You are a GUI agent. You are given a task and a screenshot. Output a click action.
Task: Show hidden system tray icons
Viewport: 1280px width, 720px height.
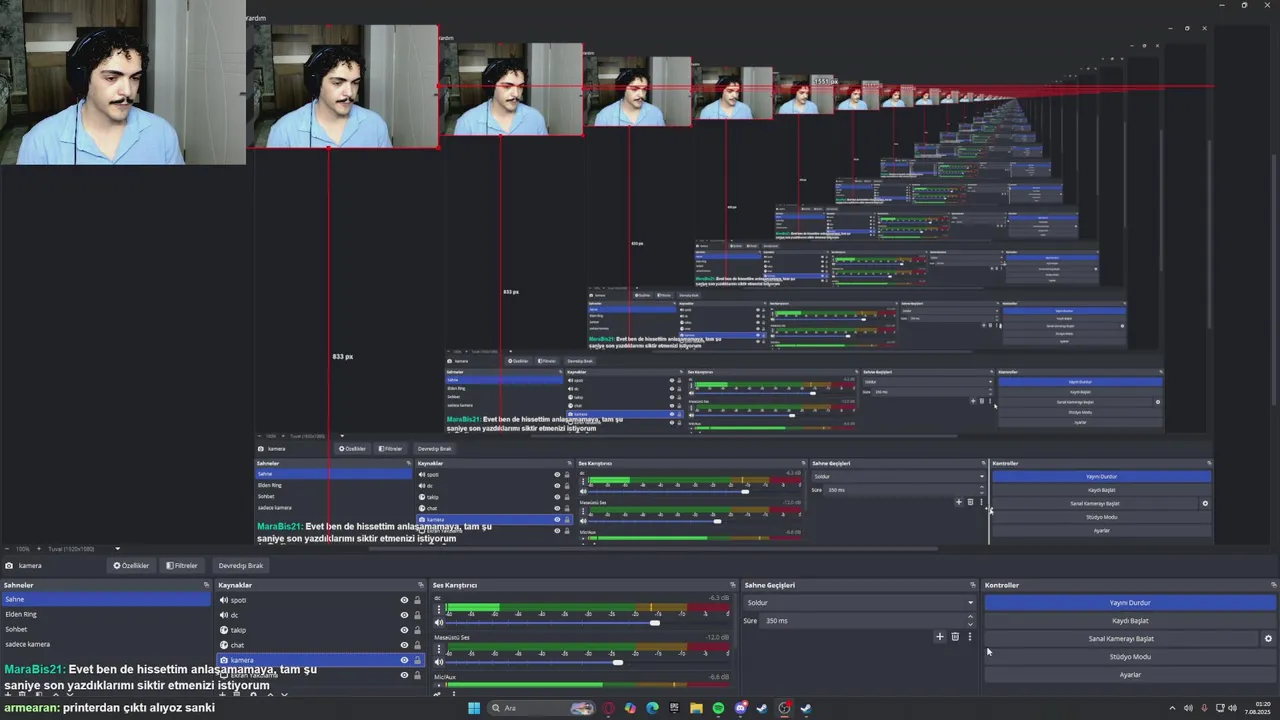[x=1172, y=708]
